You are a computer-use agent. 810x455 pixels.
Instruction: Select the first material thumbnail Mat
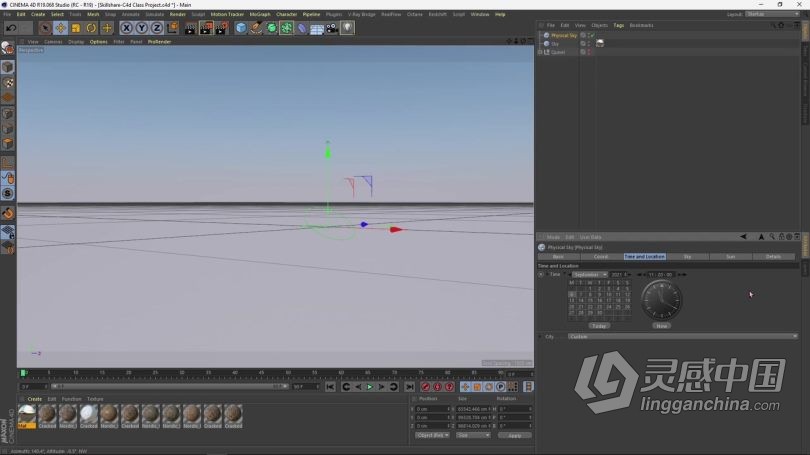coord(27,416)
